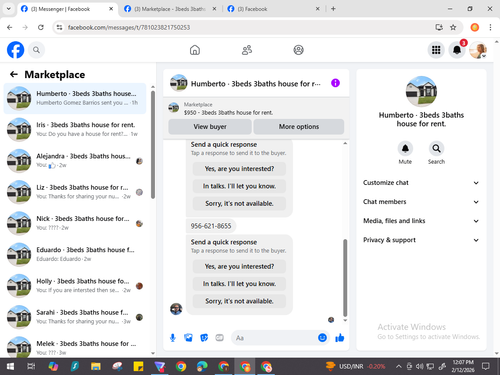
Task: Open the Windows Start menu
Action: 10,367
